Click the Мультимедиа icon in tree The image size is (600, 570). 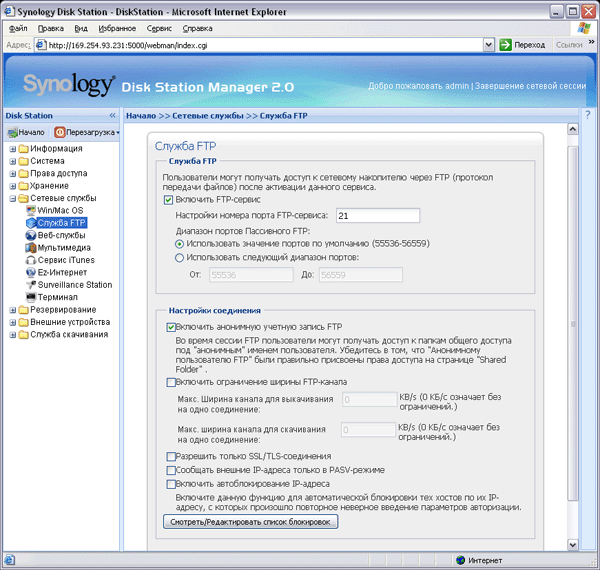[x=31, y=248]
